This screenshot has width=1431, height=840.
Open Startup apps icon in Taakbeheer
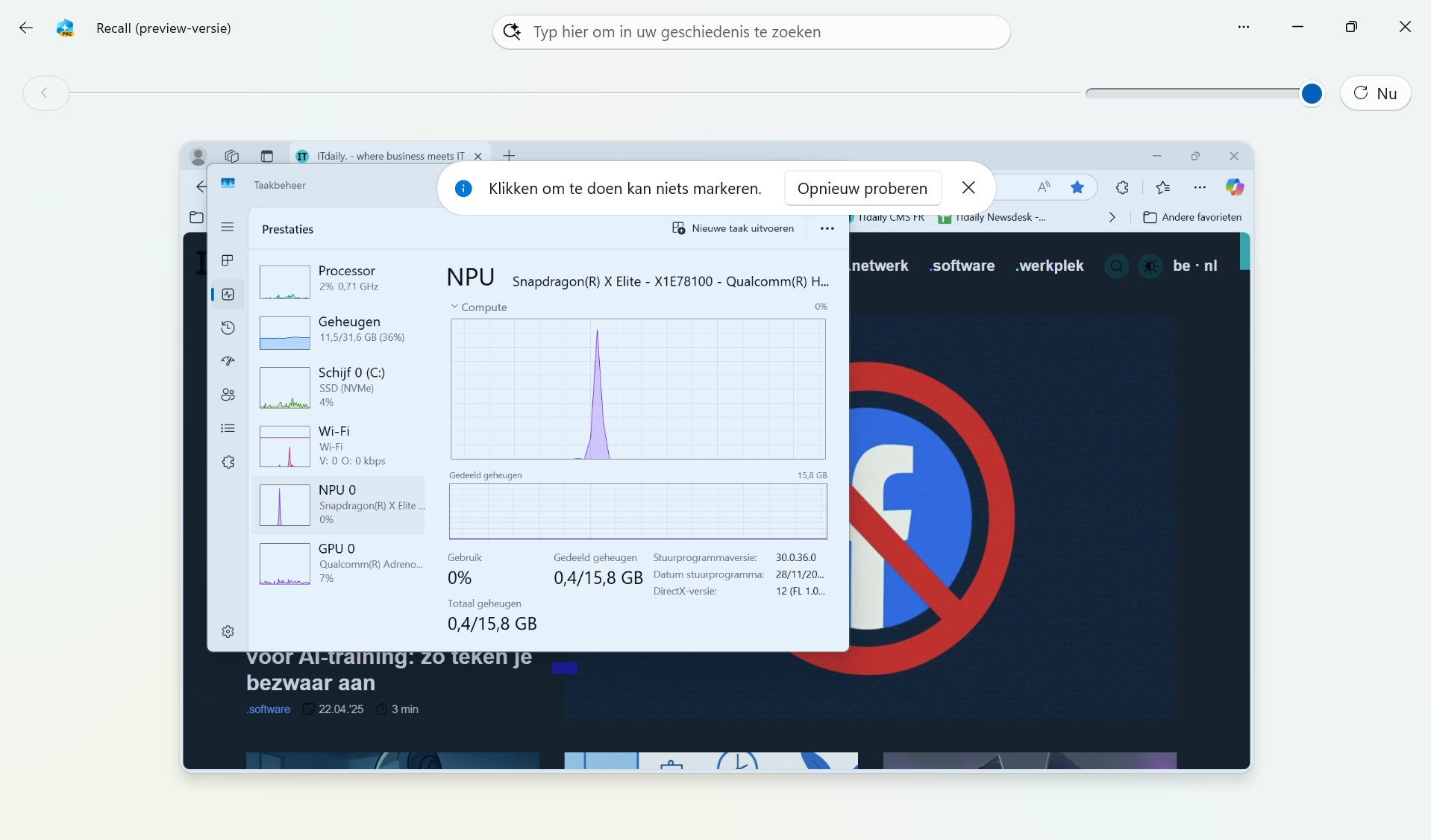coord(228,361)
